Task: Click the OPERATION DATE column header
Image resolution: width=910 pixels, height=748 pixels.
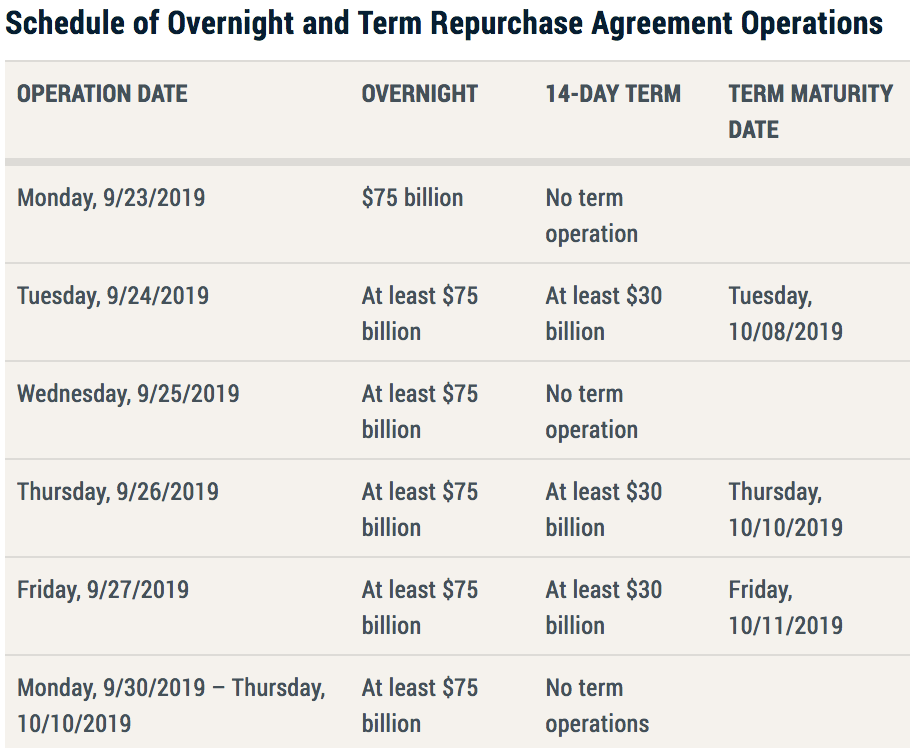Action: point(102,94)
